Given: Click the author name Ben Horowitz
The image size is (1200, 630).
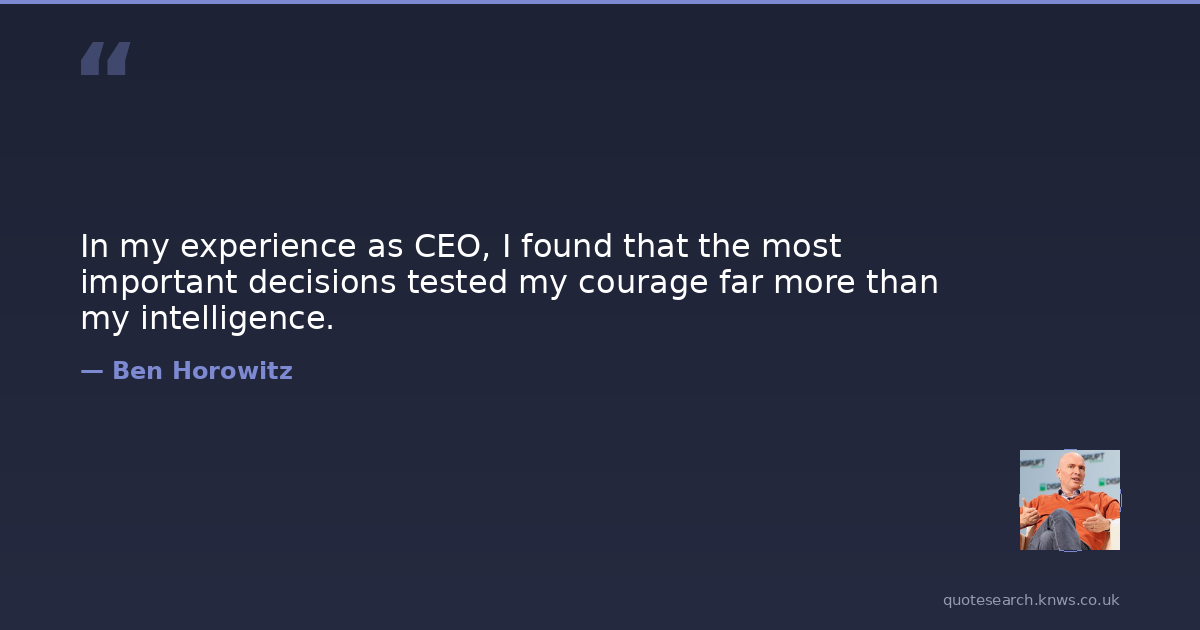Looking at the screenshot, I should pyautogui.click(x=202, y=371).
